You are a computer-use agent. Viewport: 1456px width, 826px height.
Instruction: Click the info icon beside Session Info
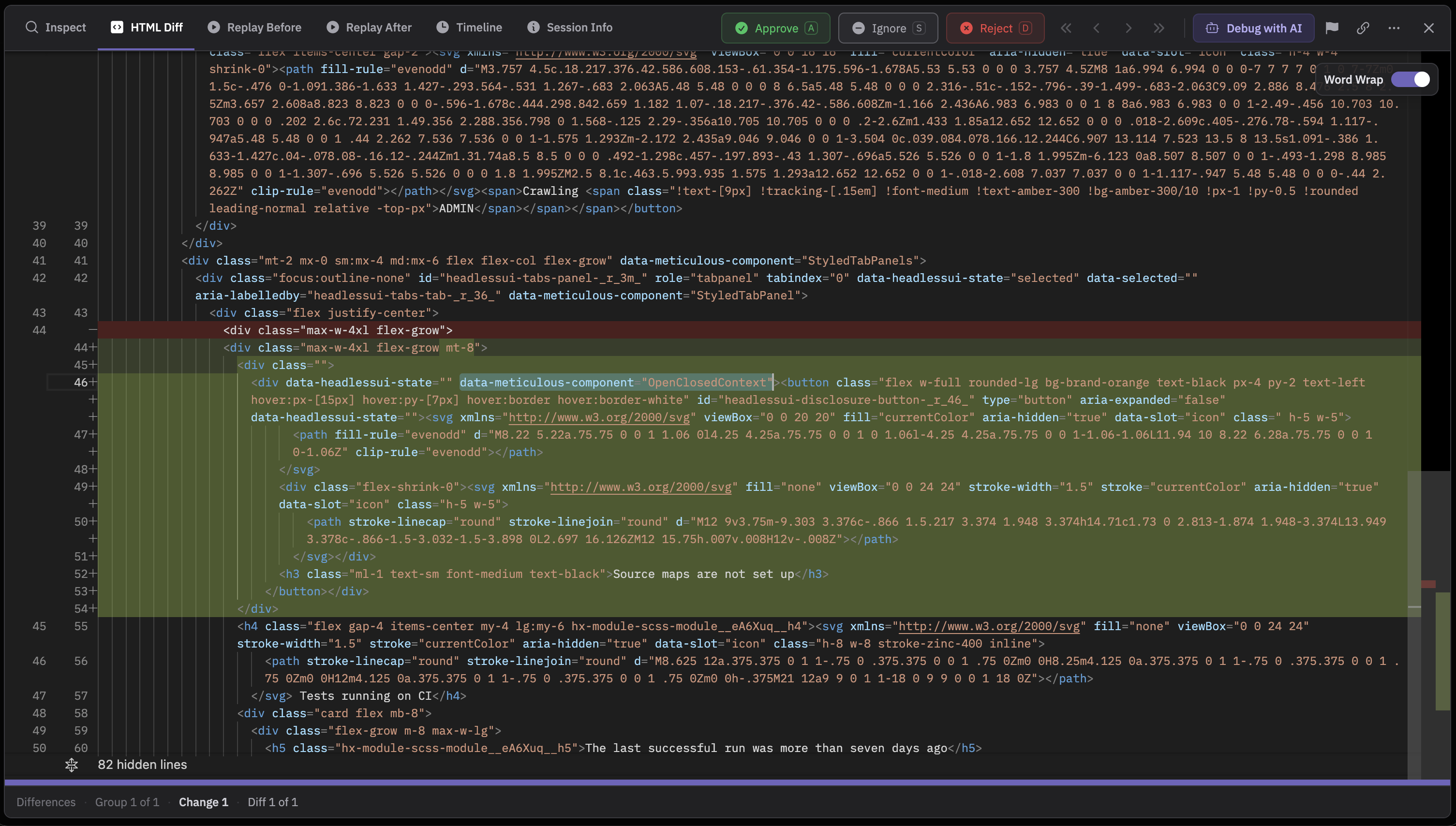tap(534, 27)
